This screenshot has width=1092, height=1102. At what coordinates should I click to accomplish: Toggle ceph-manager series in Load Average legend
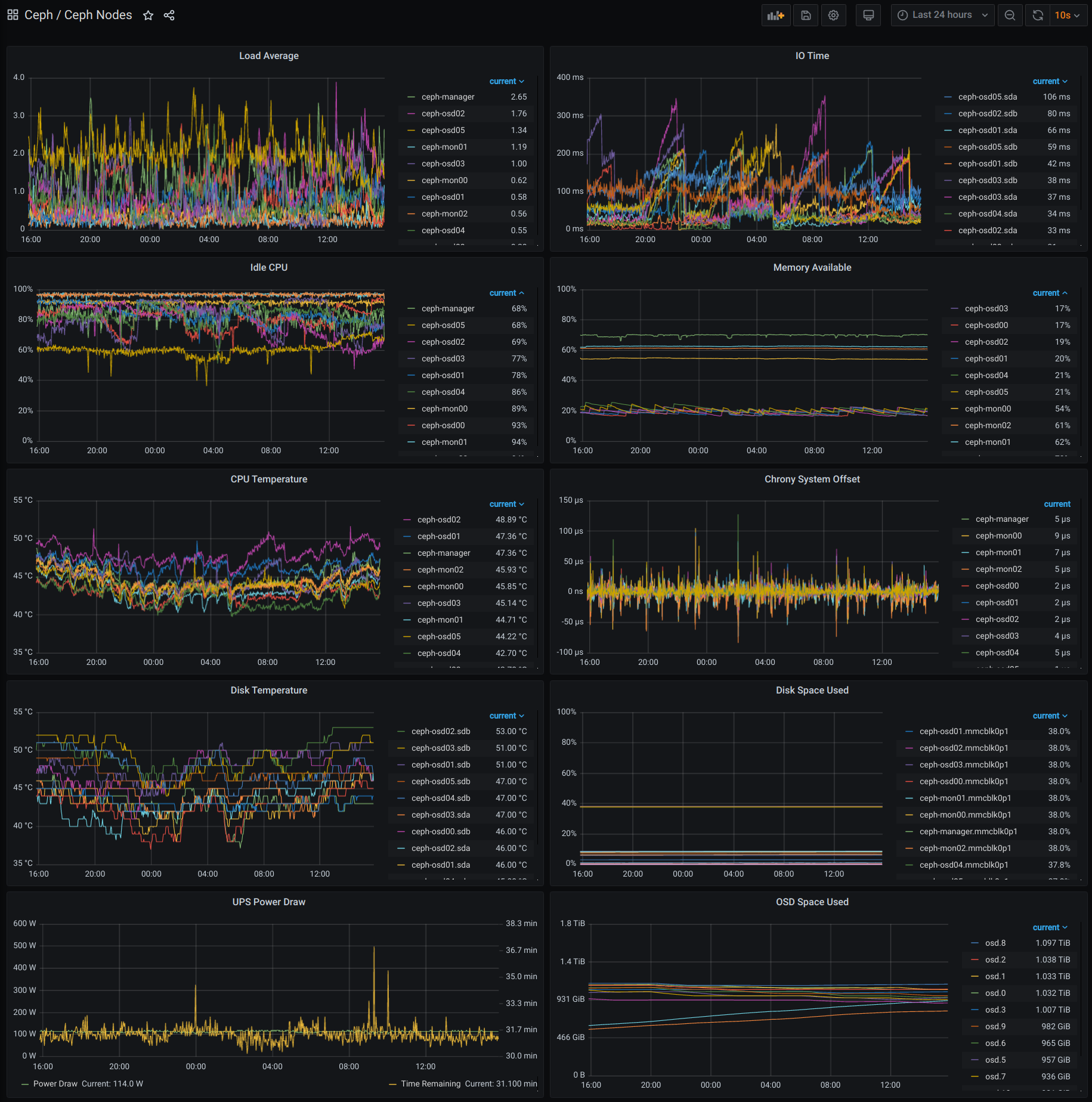(447, 97)
